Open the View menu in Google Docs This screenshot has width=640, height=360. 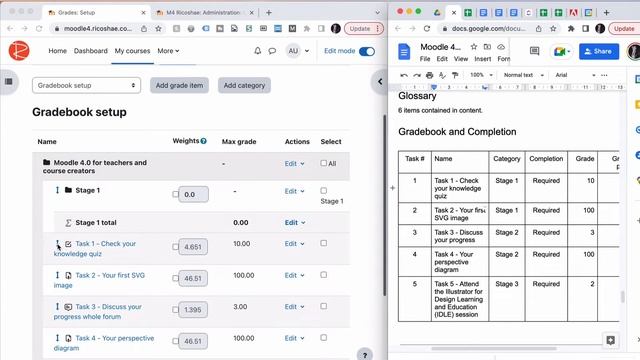[461, 59]
